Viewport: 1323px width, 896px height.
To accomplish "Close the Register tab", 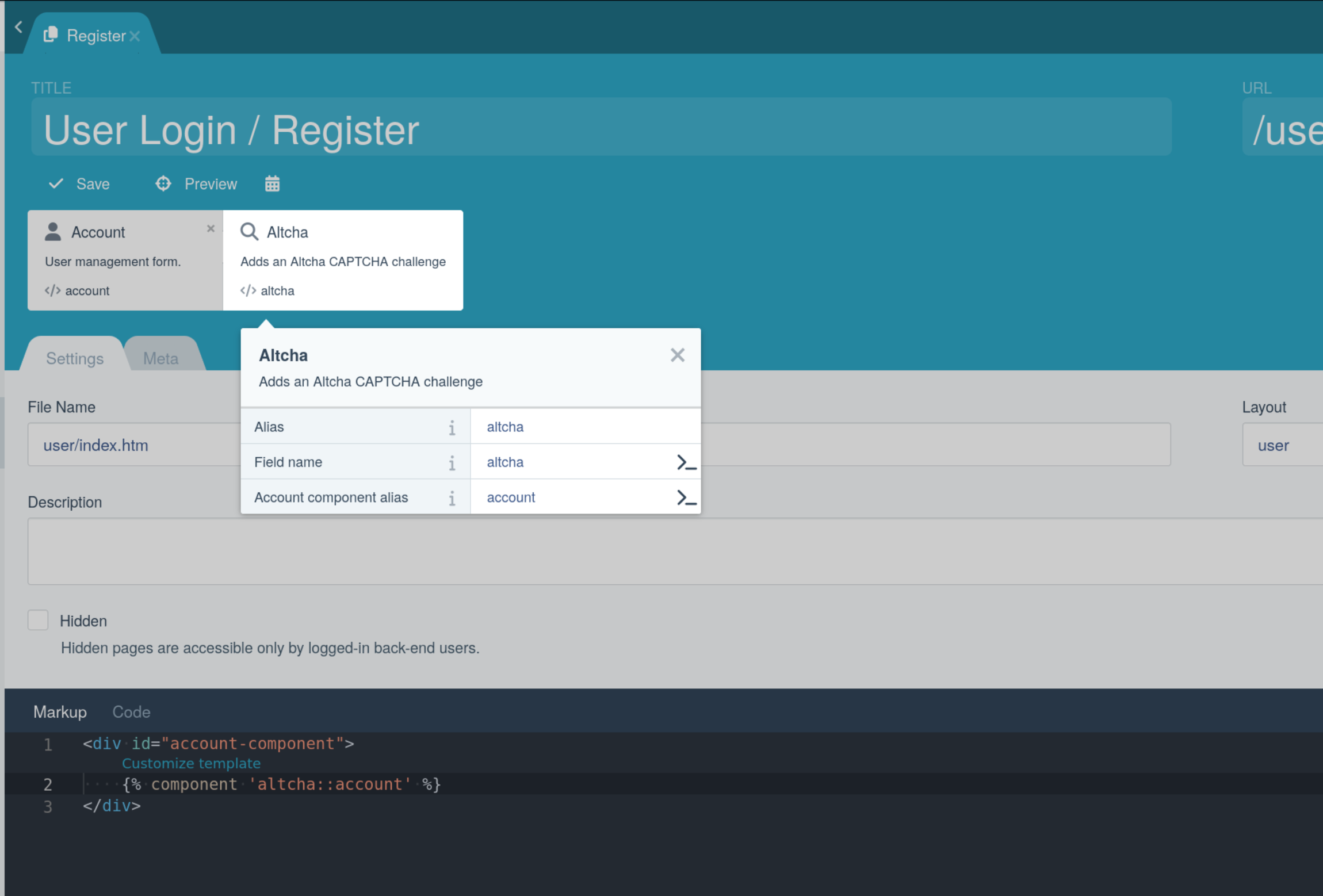I will pyautogui.click(x=135, y=36).
